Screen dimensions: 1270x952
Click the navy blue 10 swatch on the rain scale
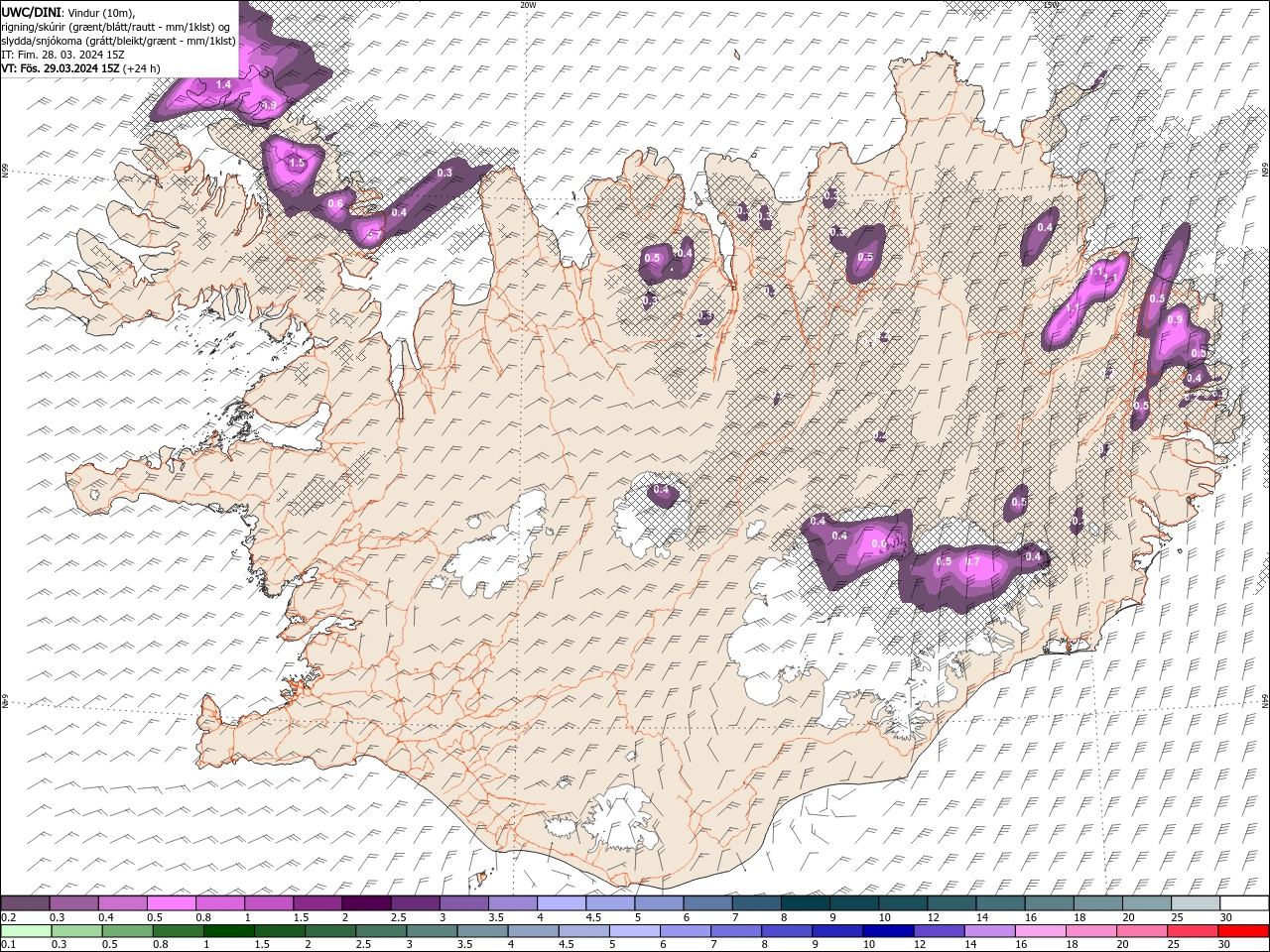pyautogui.click(x=888, y=931)
